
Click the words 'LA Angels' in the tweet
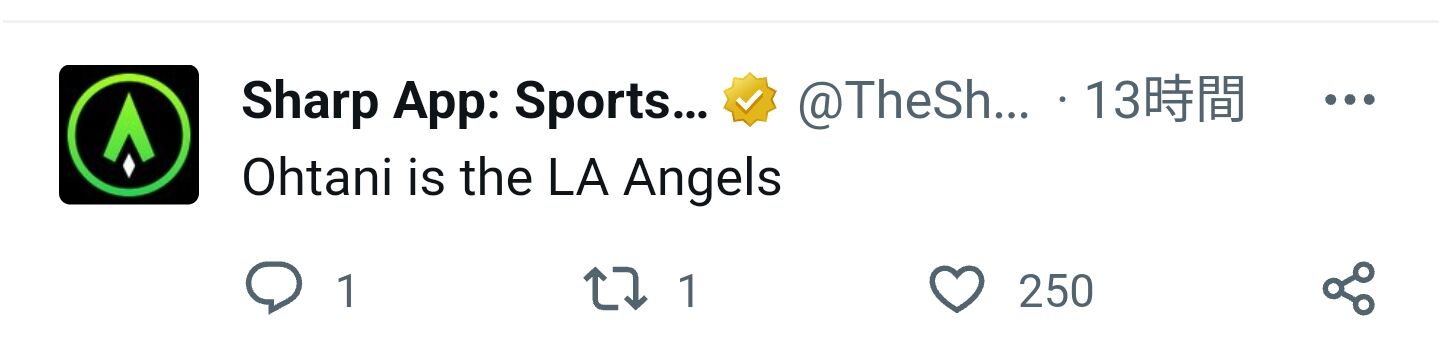(x=664, y=181)
